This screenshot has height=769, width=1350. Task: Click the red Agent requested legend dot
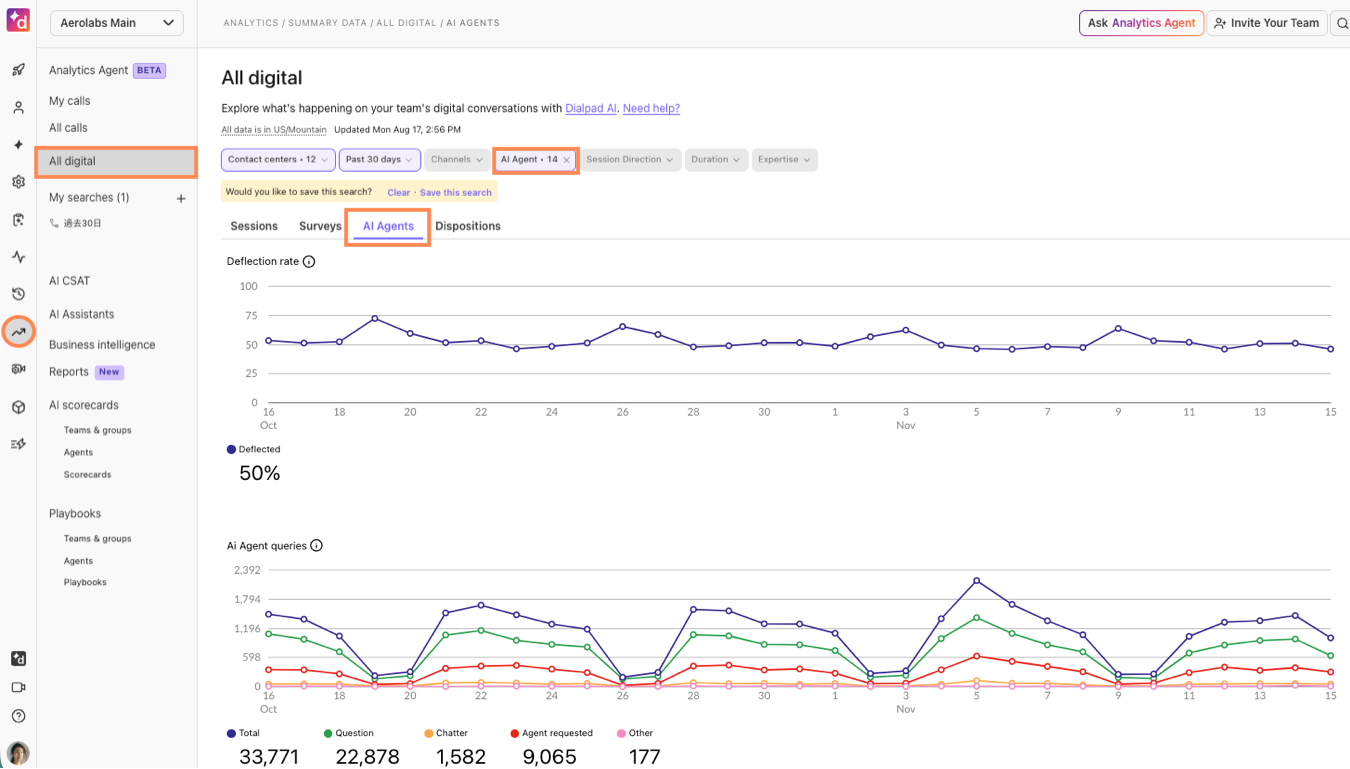coord(514,734)
